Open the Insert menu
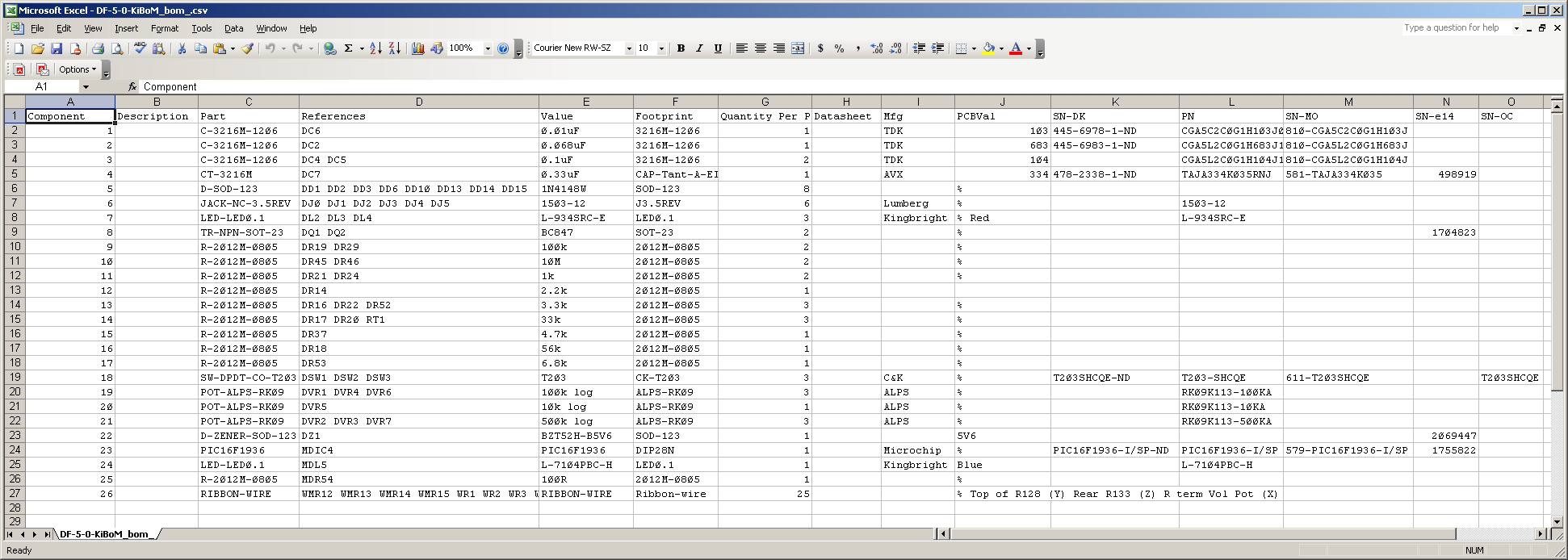The width and height of the screenshot is (1568, 560). point(126,28)
